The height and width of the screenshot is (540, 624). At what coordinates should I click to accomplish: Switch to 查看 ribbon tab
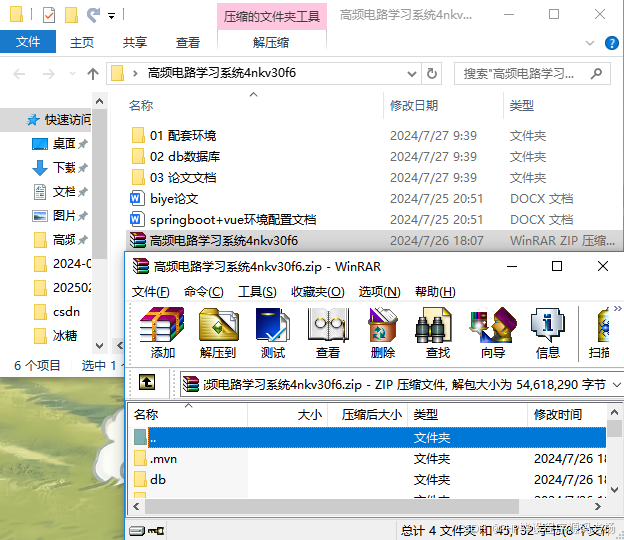[x=188, y=43]
